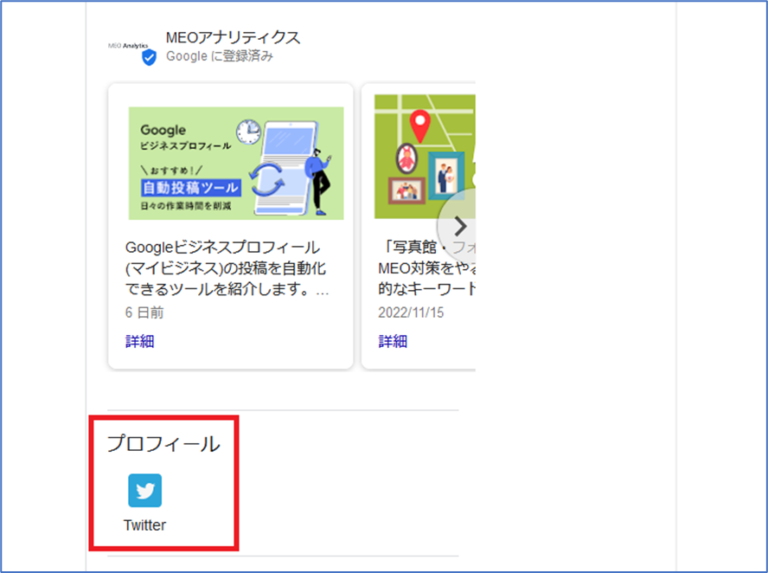Click the red map pin in second post image
The height and width of the screenshot is (573, 768).
pyautogui.click(x=421, y=127)
